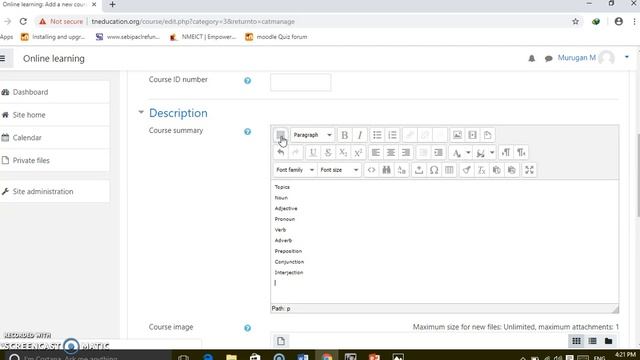Click in the course summary text area
Screen dimensions: 640x360
(444, 241)
